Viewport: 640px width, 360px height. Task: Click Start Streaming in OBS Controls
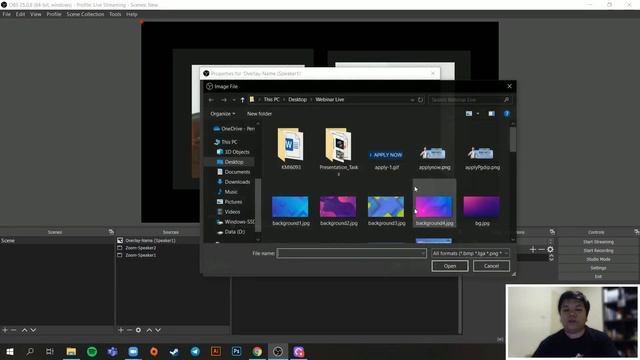pos(598,242)
